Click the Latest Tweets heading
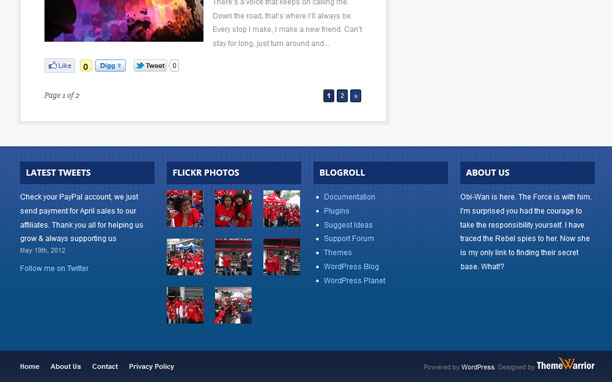Viewport: 612px width, 382px height. [59, 173]
